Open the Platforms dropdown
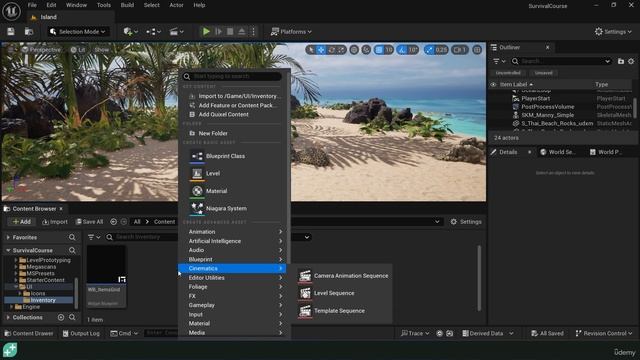 pos(291,31)
